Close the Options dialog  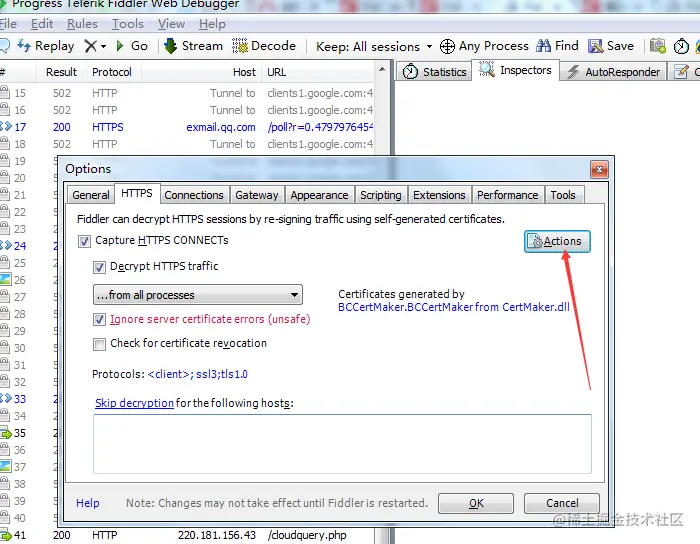pos(599,170)
